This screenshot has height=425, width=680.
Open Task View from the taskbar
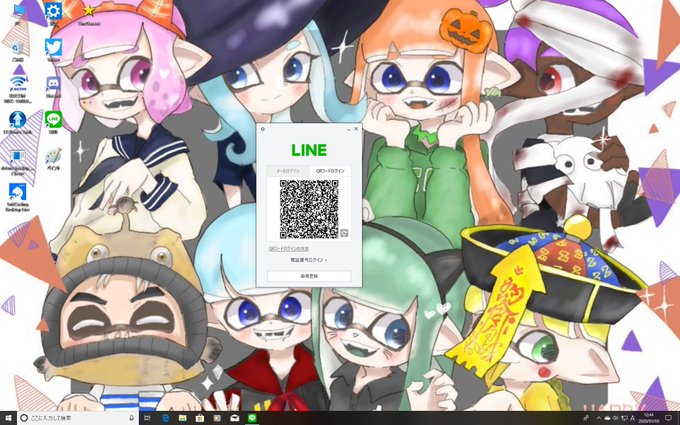[x=147, y=418]
